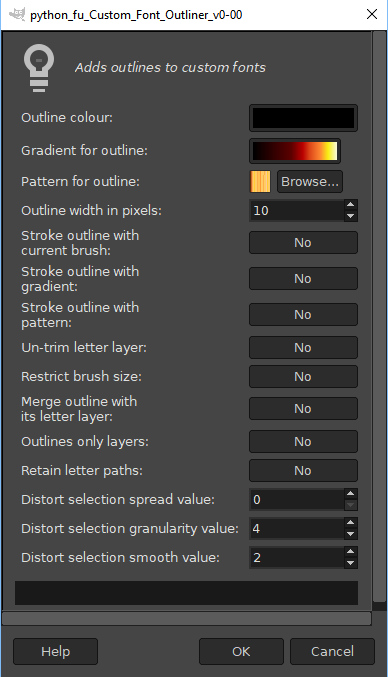388x677 pixels.
Task: Click the lightbulb tip icon
Action: click(39, 68)
